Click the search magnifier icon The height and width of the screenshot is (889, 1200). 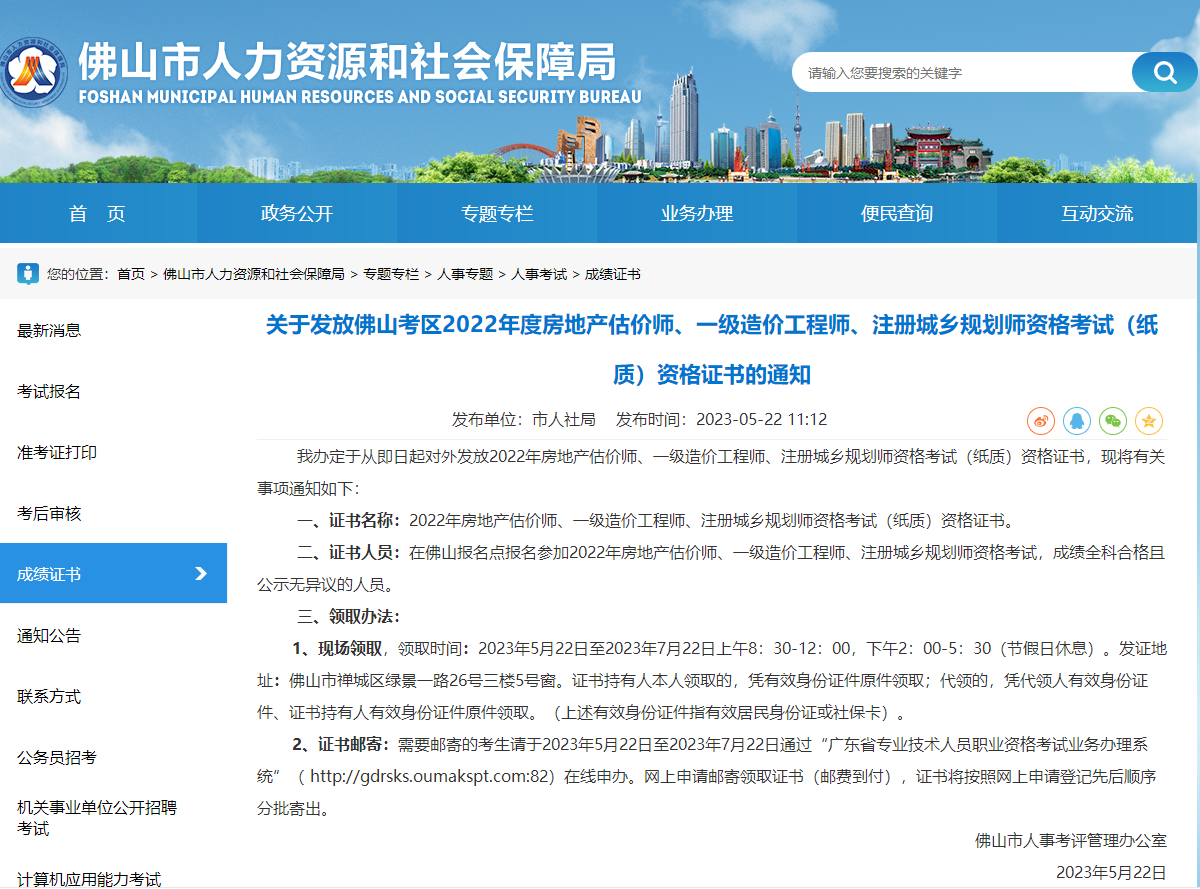1164,72
